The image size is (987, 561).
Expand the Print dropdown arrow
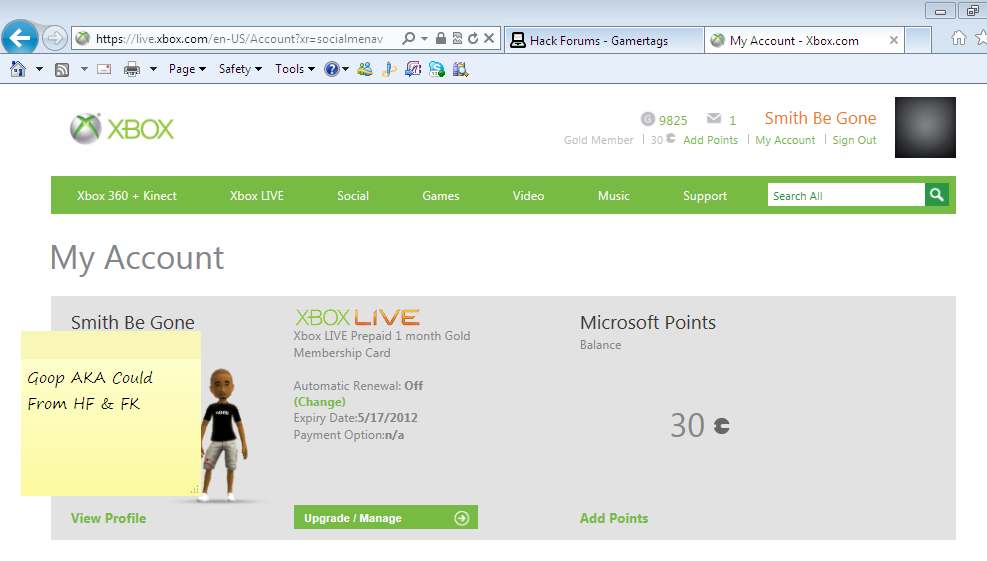pyautogui.click(x=153, y=69)
